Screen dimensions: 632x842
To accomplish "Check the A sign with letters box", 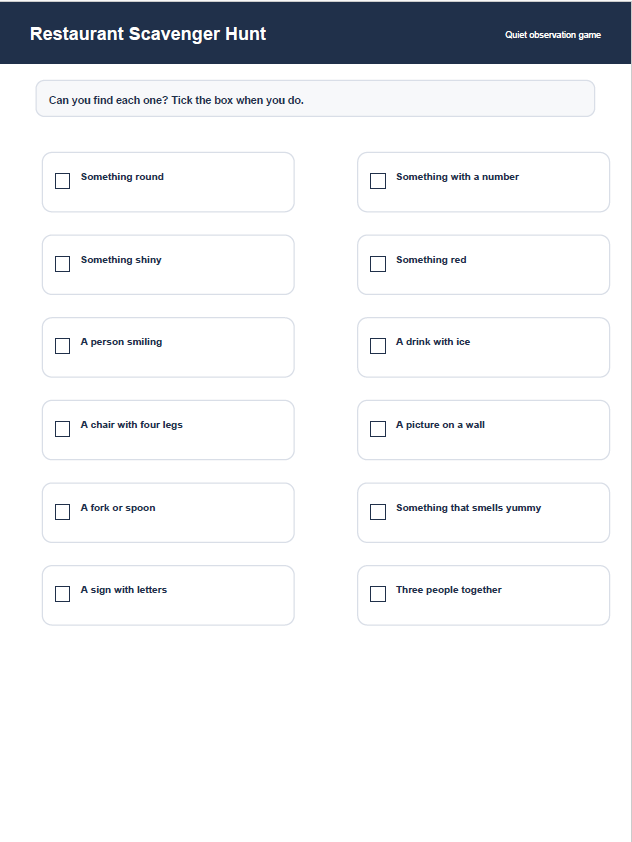I will tap(62, 594).
